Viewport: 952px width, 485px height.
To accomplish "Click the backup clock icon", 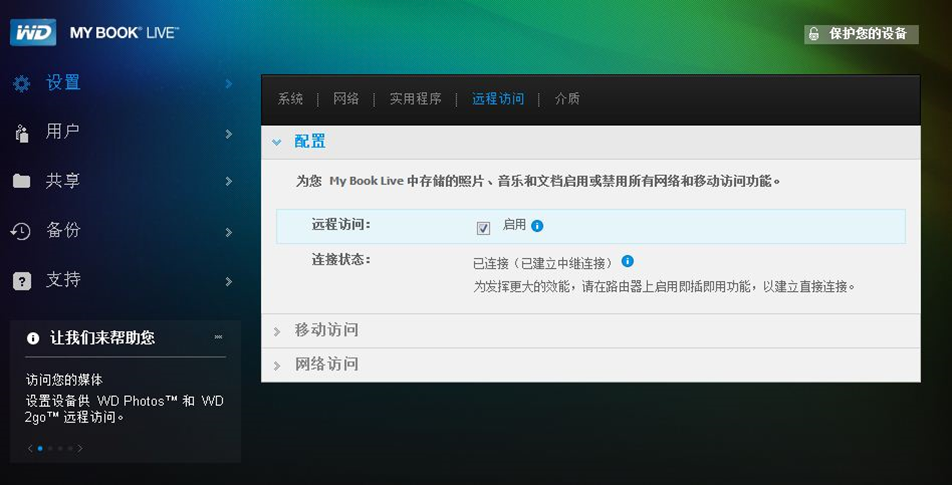I will point(21,231).
